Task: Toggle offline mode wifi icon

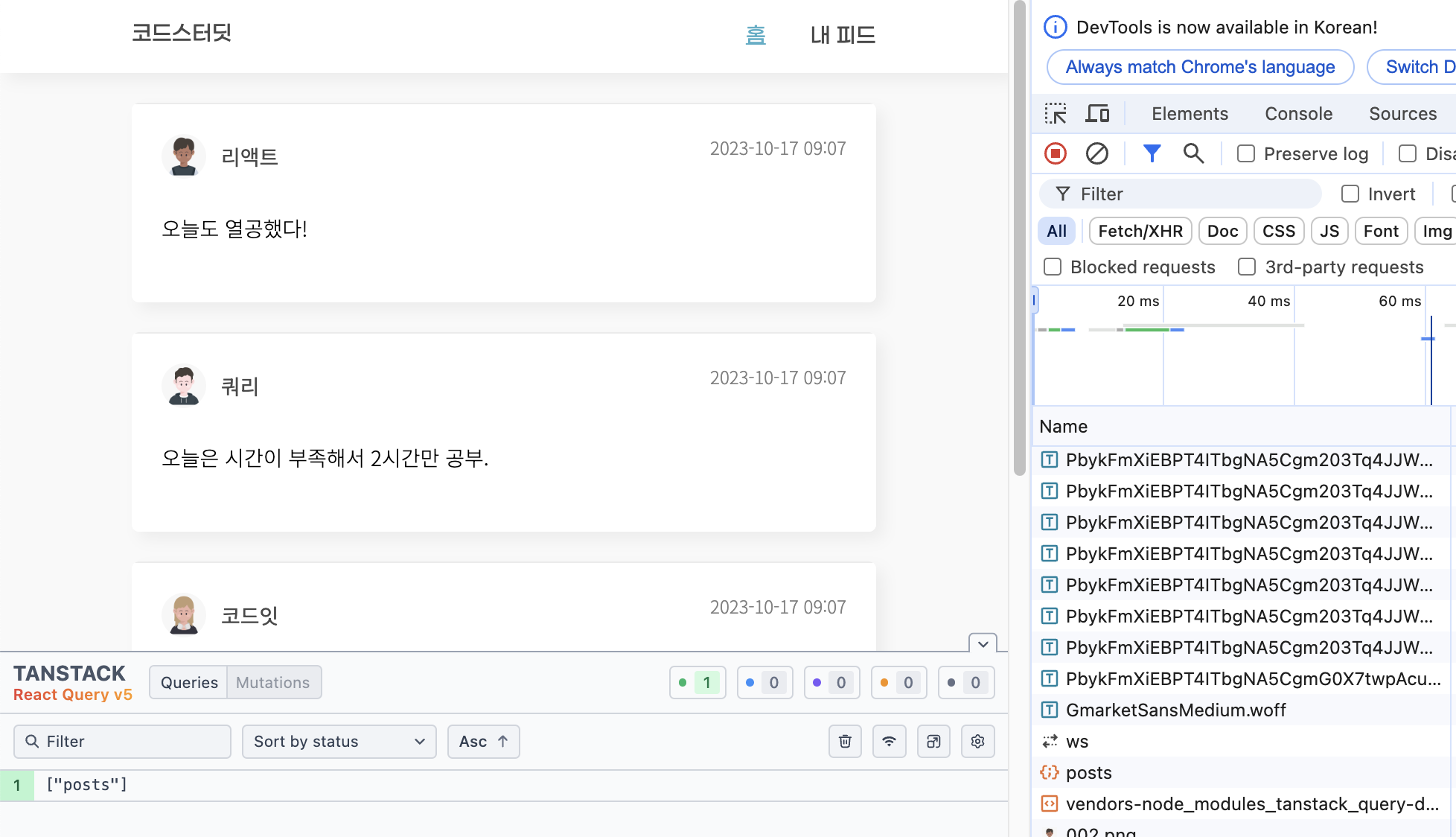Action: pyautogui.click(x=889, y=742)
